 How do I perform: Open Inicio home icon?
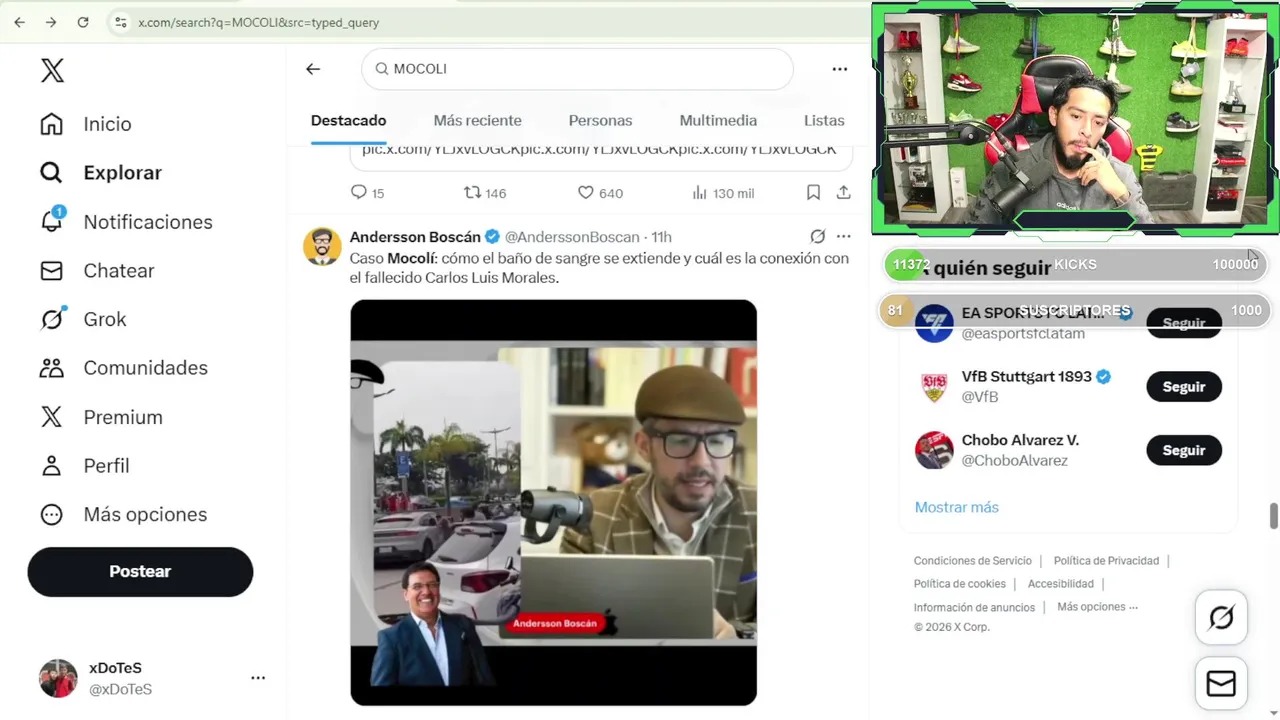pos(51,124)
